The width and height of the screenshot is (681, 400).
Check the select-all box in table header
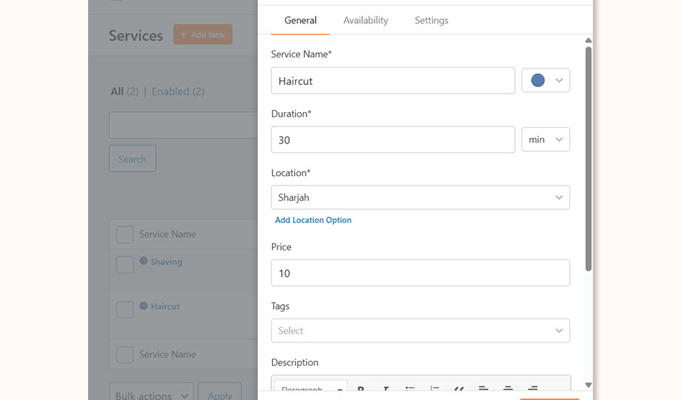click(125, 235)
